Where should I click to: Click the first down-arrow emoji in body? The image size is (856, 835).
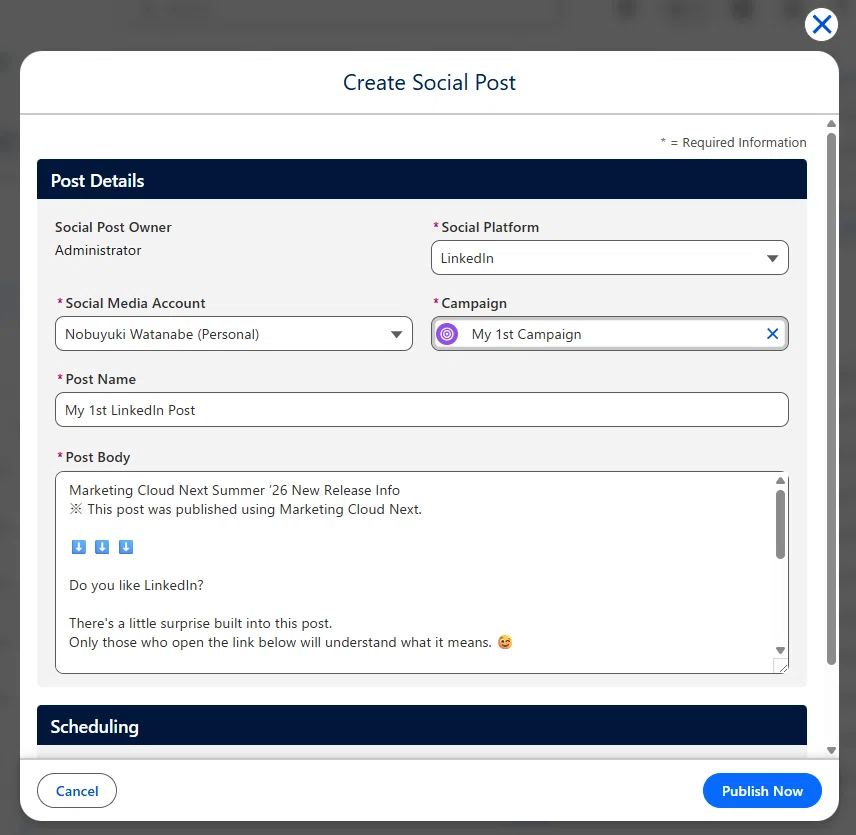click(x=79, y=547)
